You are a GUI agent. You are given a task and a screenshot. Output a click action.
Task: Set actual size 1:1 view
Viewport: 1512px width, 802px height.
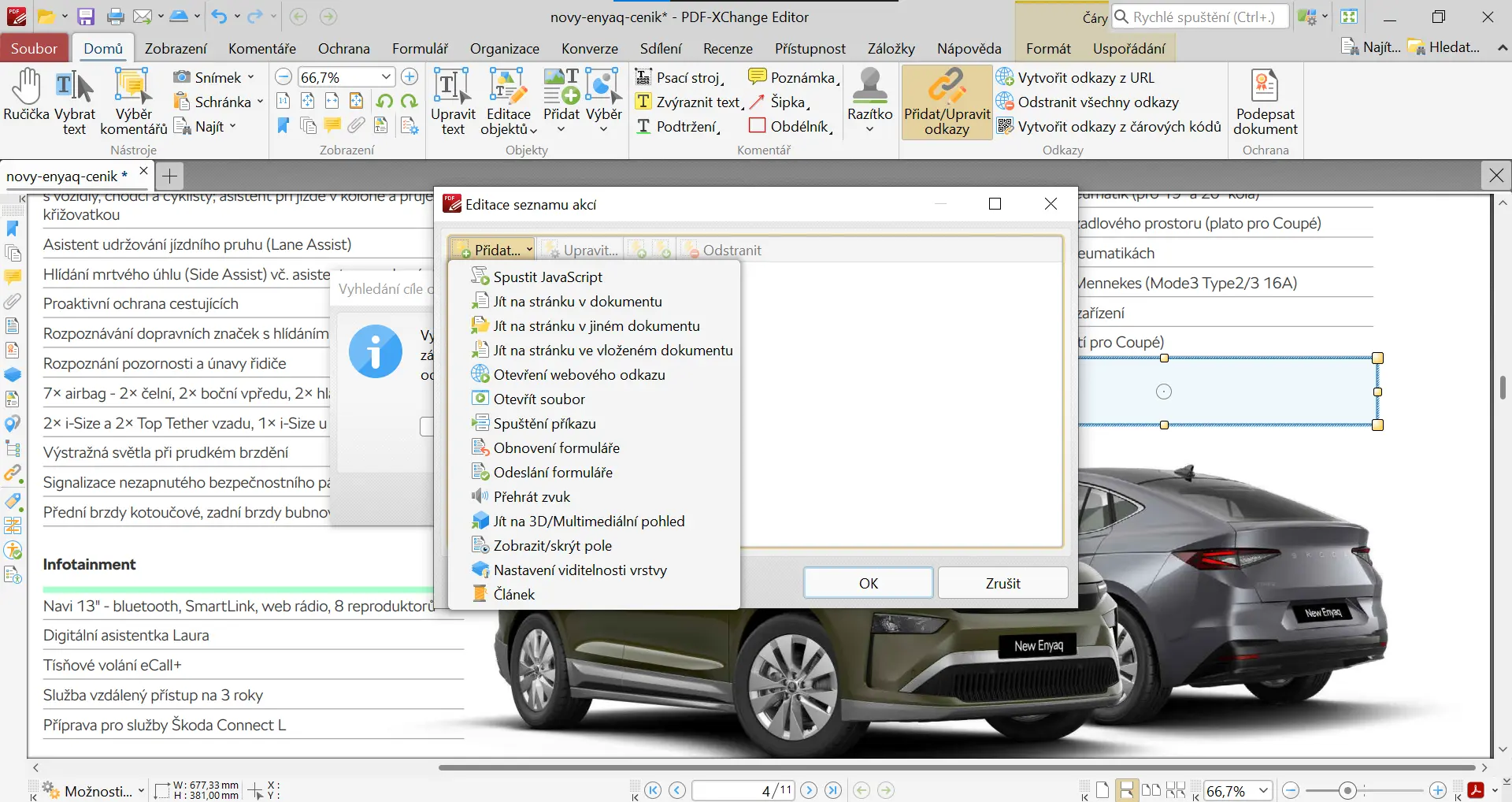tap(283, 101)
